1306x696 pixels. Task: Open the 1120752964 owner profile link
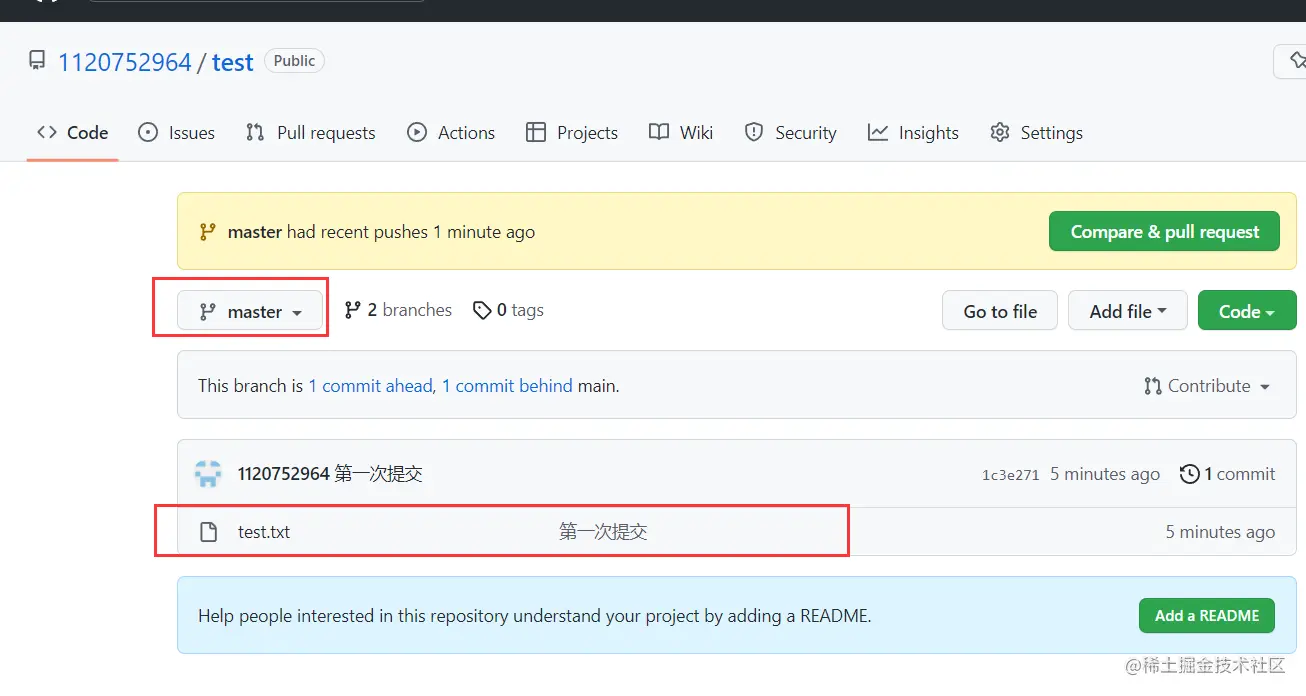click(125, 62)
